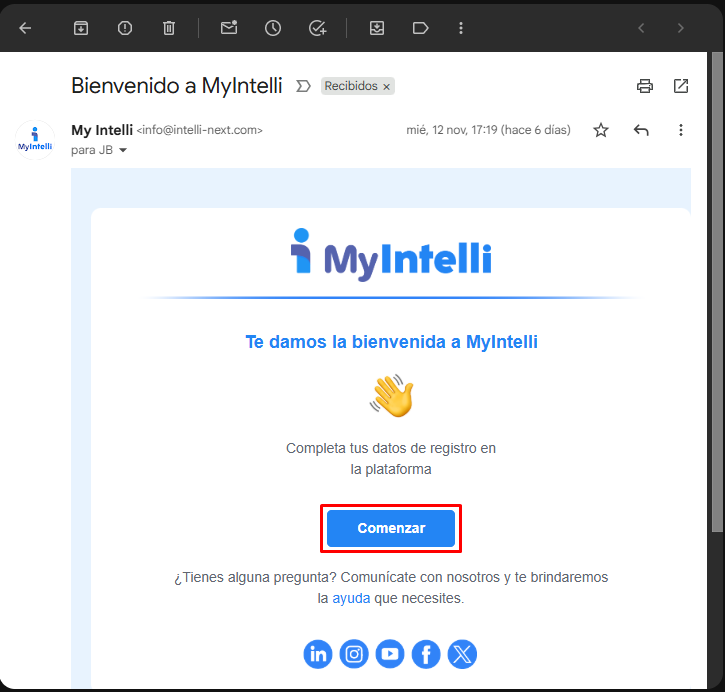Open the Move to icon
The width and height of the screenshot is (725, 692).
click(377, 28)
